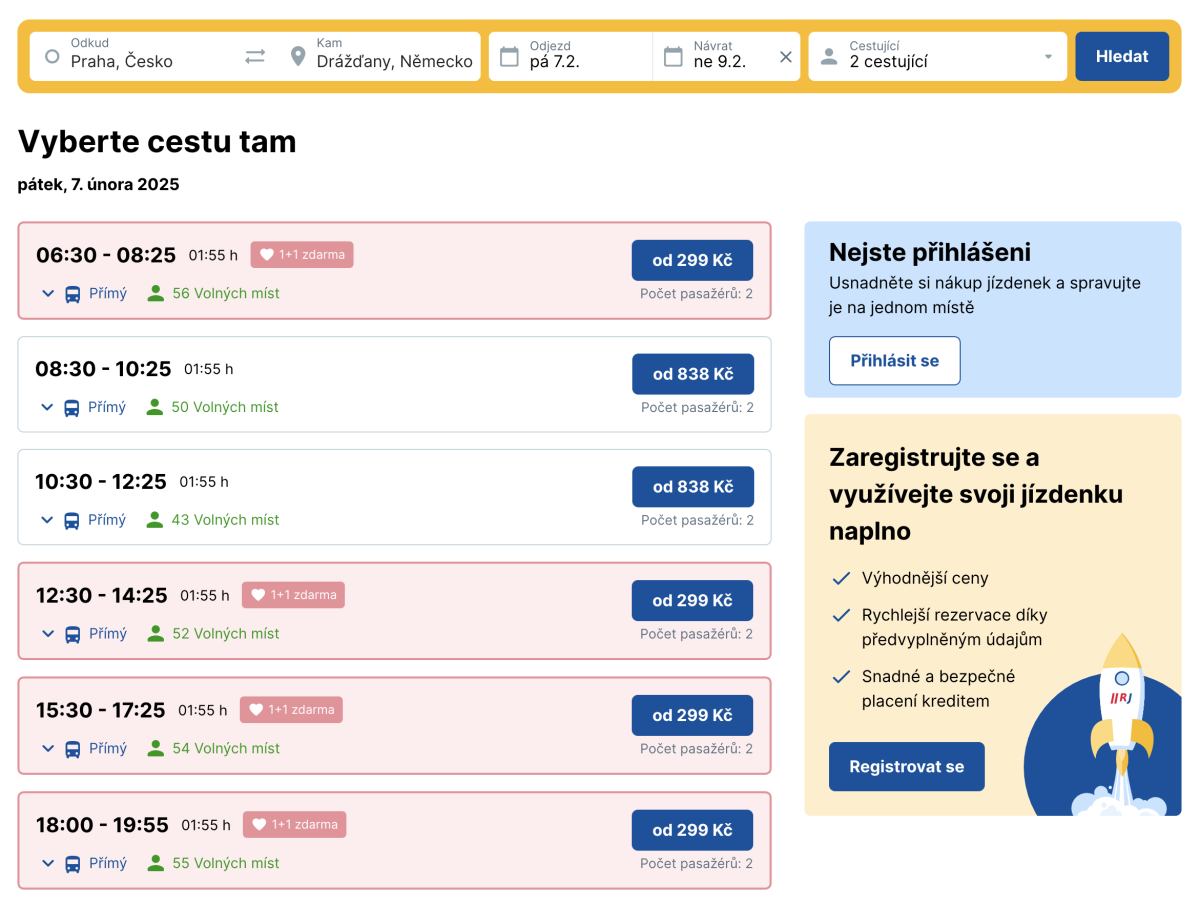Clear the return date with the X icon
The height and width of the screenshot is (905, 1200).
(x=785, y=57)
